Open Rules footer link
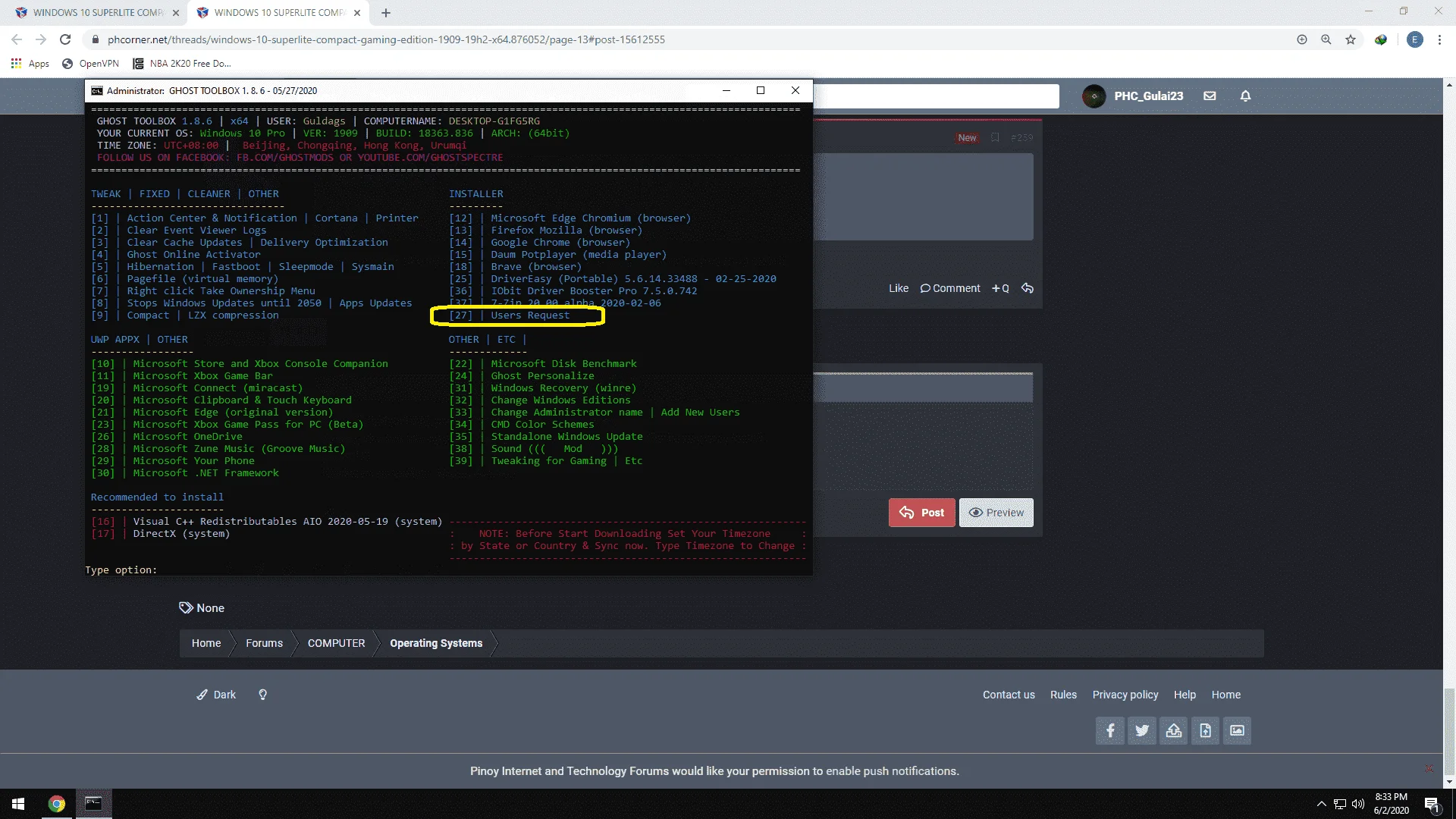This screenshot has height=819, width=1456. (x=1063, y=695)
